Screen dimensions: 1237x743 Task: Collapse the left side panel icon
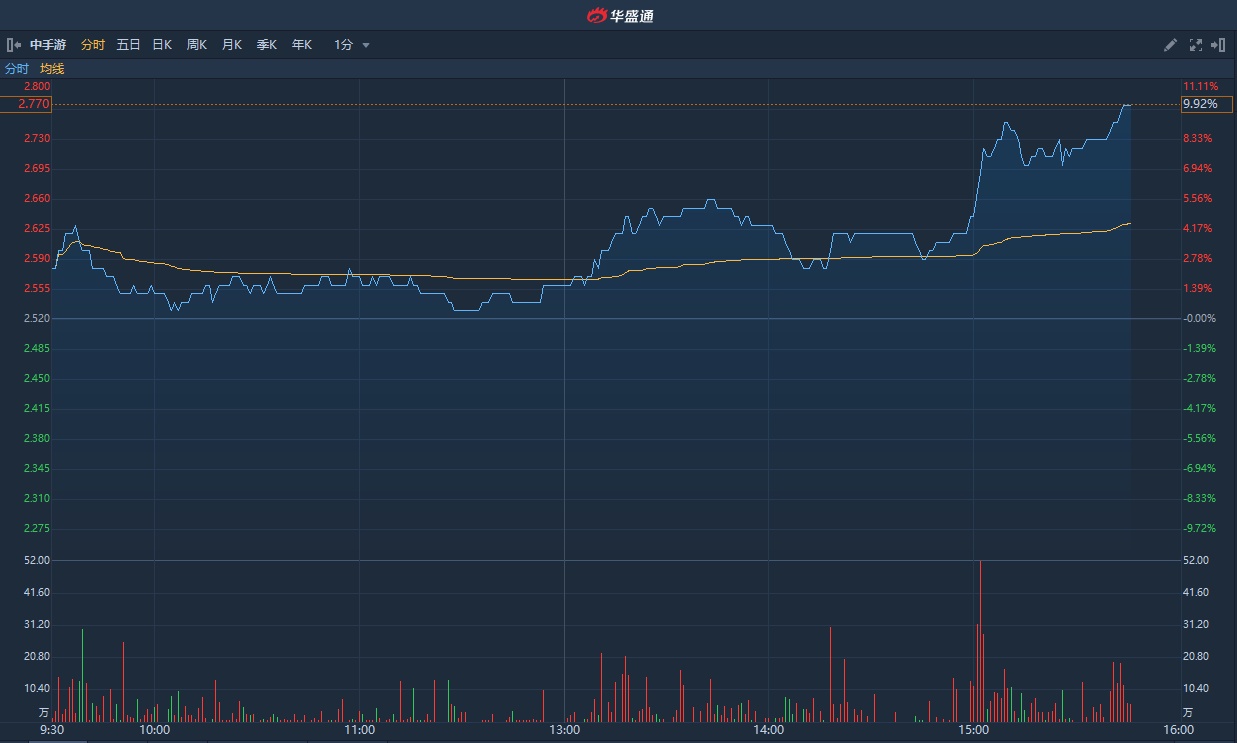[13, 45]
